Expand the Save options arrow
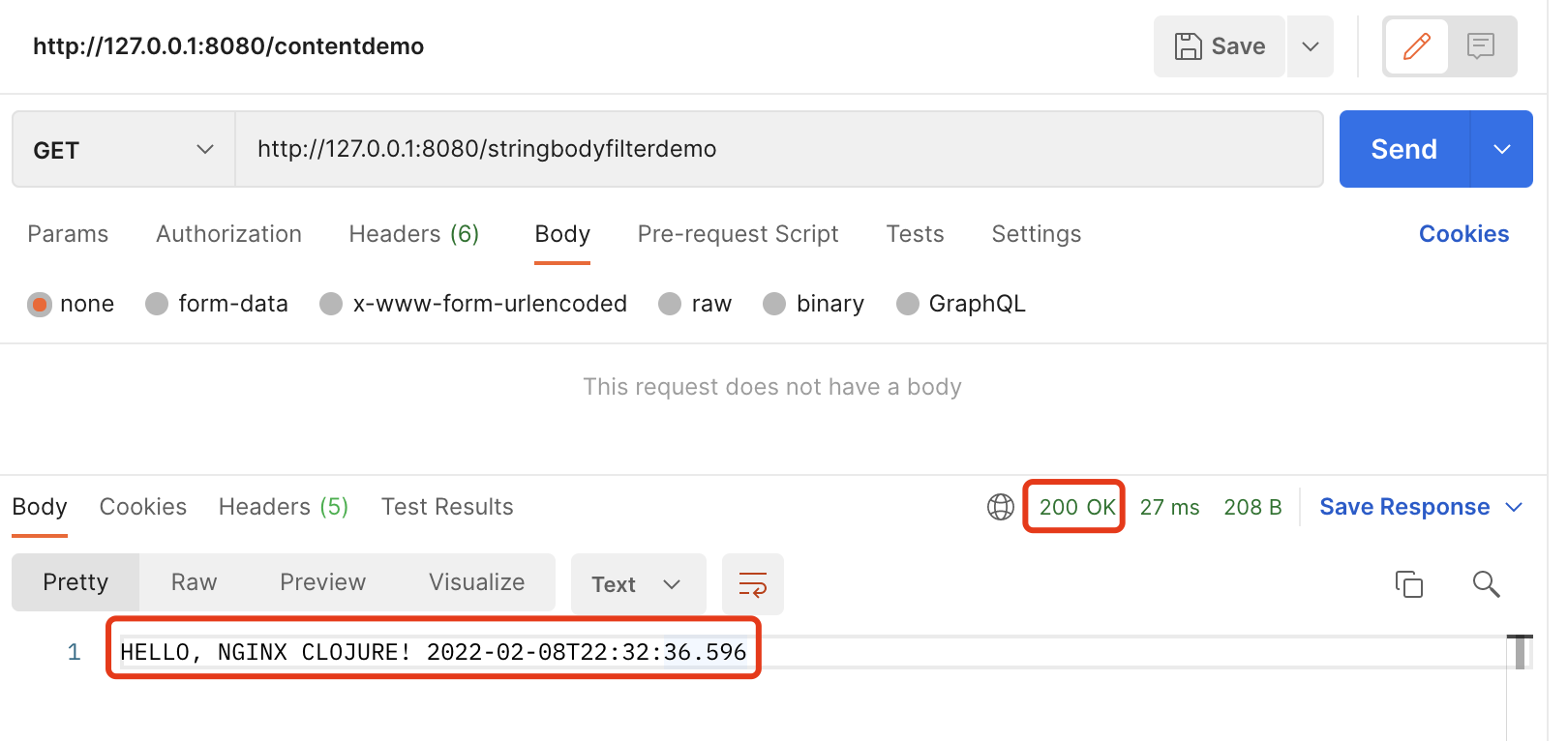 pyautogui.click(x=1310, y=46)
